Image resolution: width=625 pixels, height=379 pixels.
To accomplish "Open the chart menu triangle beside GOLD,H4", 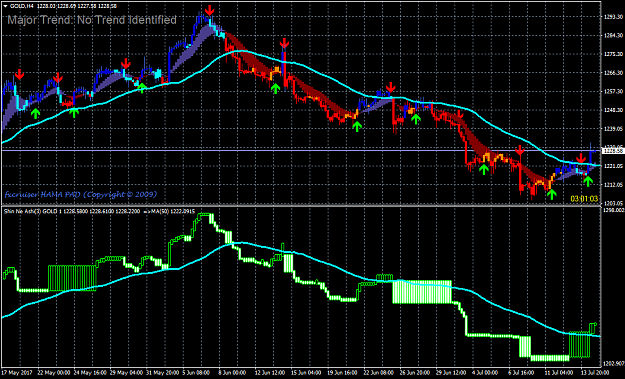I will pyautogui.click(x=5, y=6).
